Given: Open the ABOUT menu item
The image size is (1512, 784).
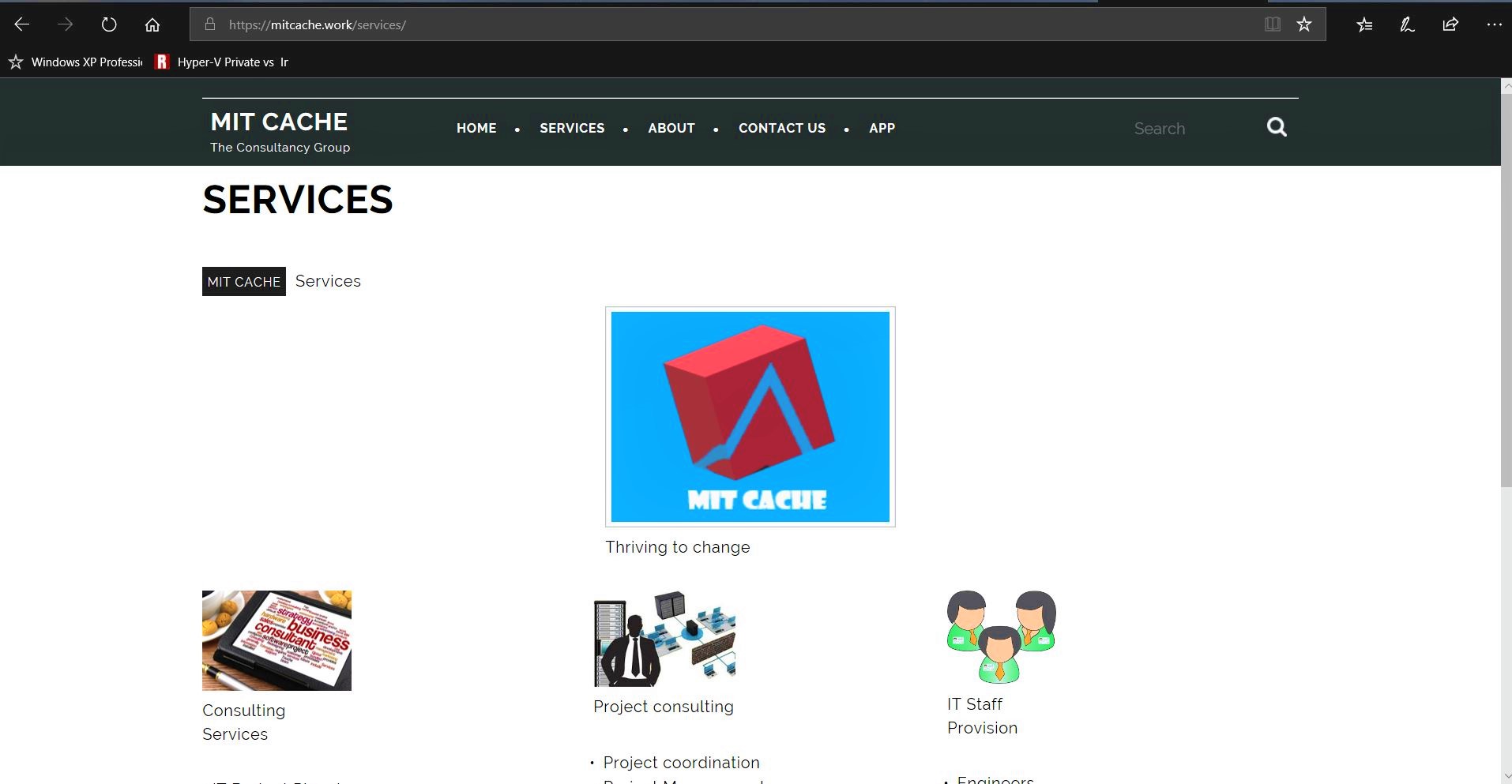Looking at the screenshot, I should click(x=671, y=128).
